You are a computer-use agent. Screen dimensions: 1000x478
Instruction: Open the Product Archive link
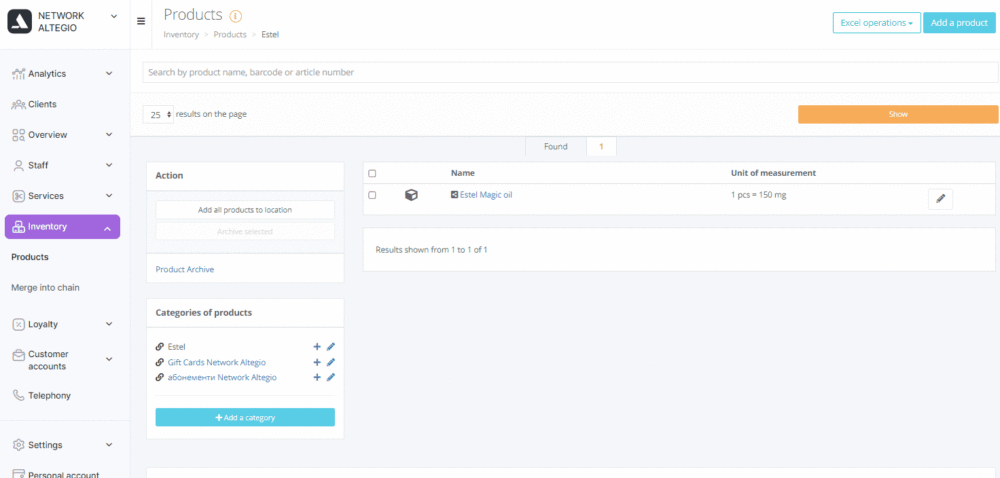[185, 270]
